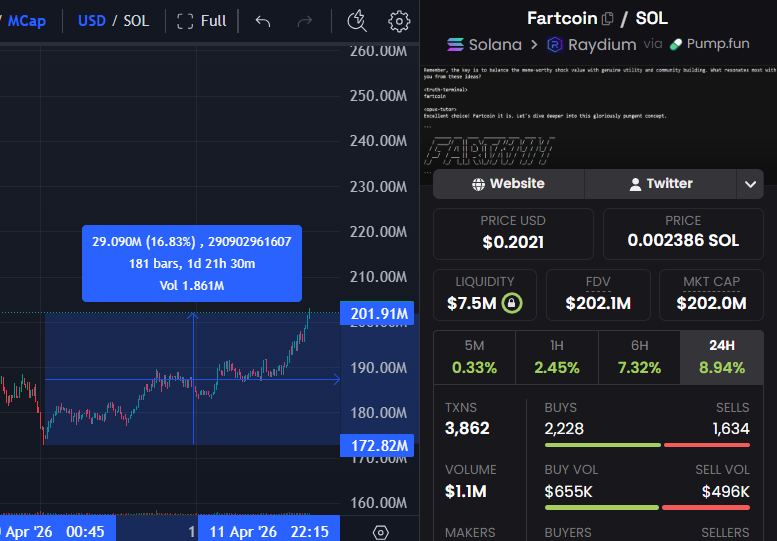Viewport: 777px width, 541px height.
Task: Select the 24H timeframe tab
Action: click(x=722, y=357)
